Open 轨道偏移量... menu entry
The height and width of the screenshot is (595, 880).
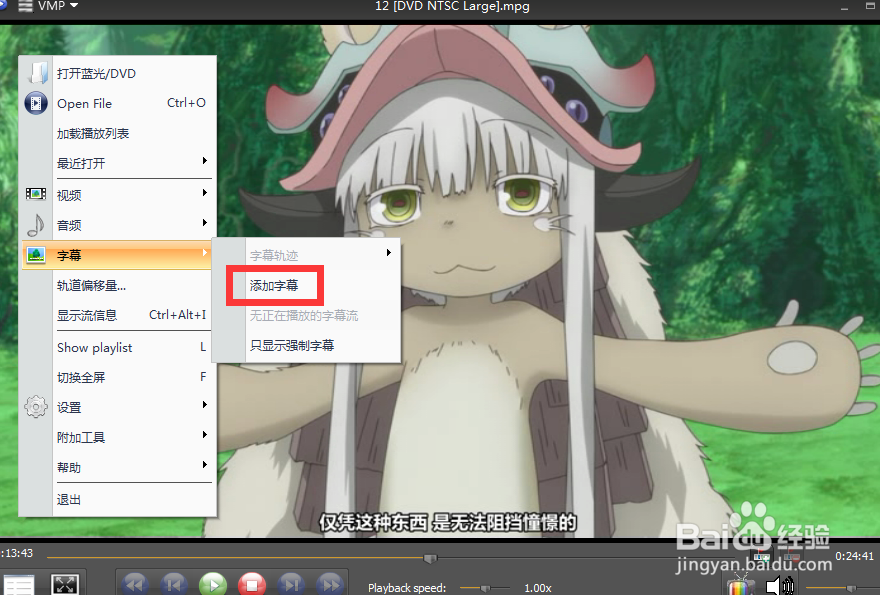click(x=118, y=286)
